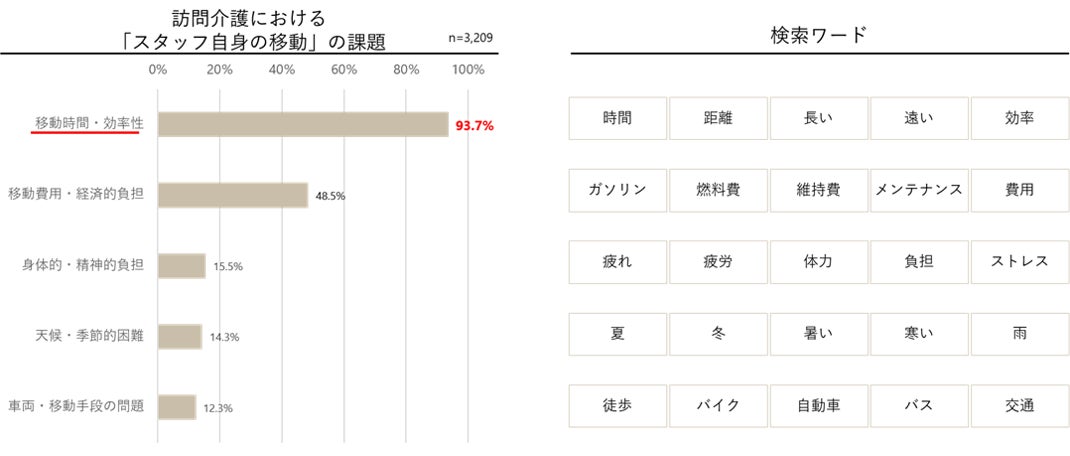Select the underlined 移動時間・効率性 label
Screen dimensions: 1070x456
pyautogui.click(x=89, y=124)
